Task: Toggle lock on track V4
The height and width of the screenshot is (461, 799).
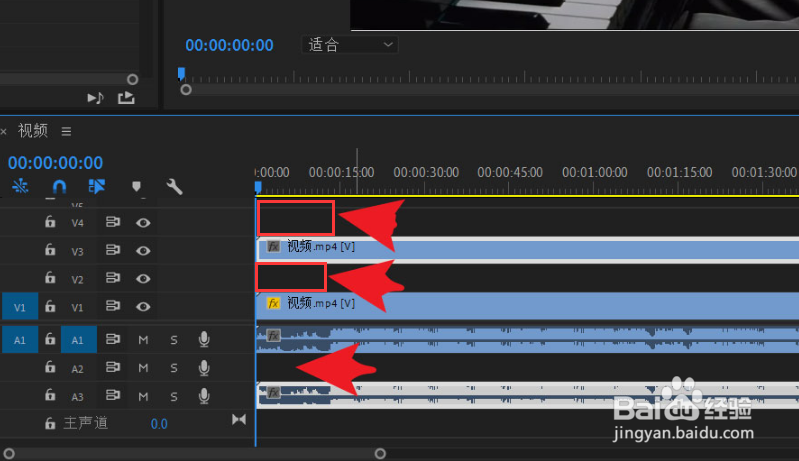Action: coord(50,222)
